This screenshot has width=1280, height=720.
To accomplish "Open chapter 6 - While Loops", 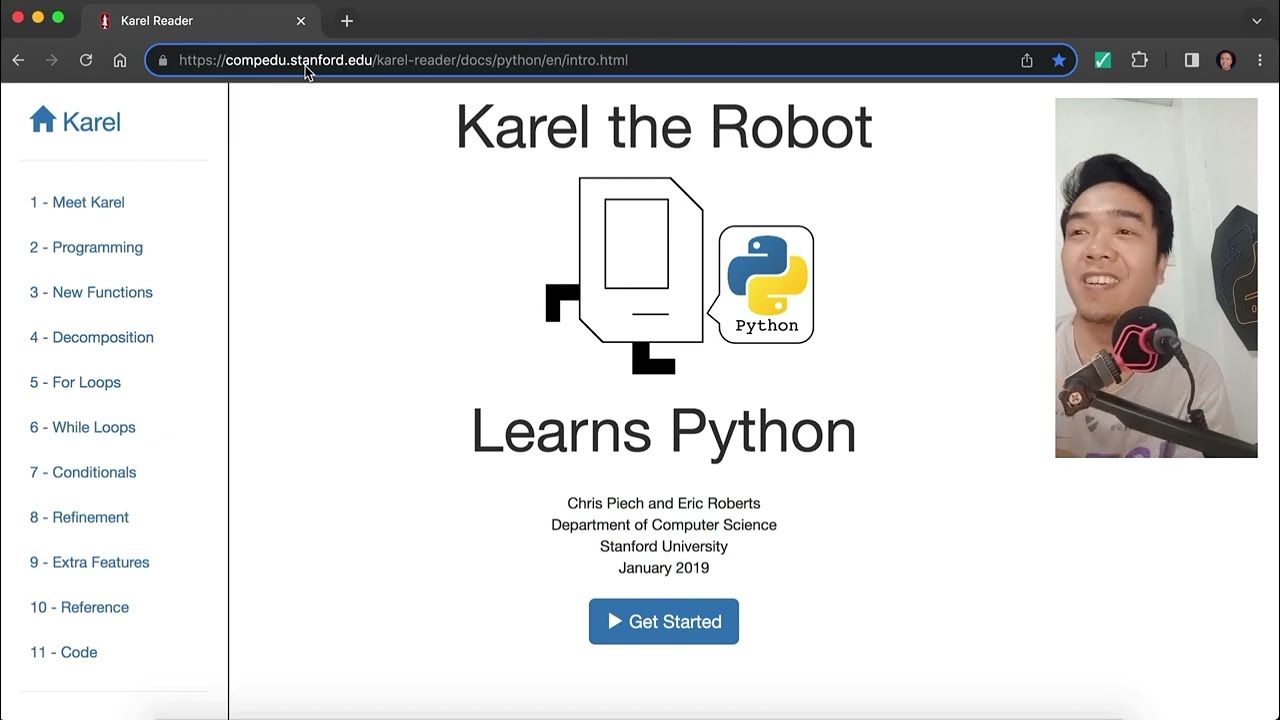I will pyautogui.click(x=82, y=427).
